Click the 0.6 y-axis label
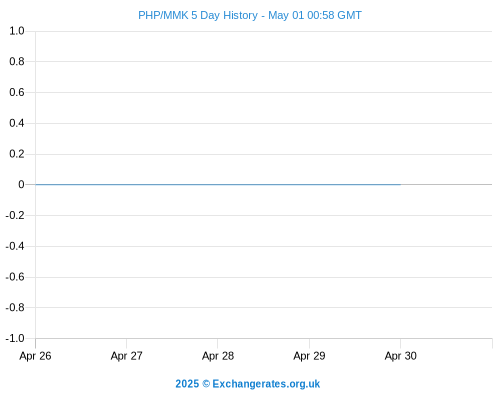The height and width of the screenshot is (400, 495). click(17, 92)
